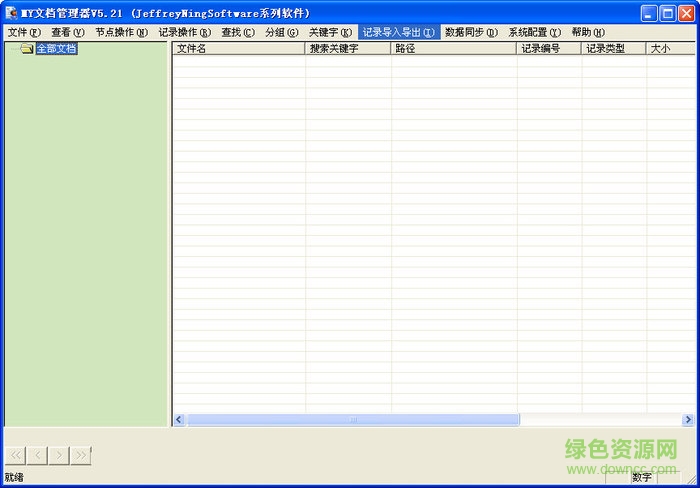This screenshot has width=700, height=488.
Task: Open the 分组(G) menu
Action: [282, 32]
